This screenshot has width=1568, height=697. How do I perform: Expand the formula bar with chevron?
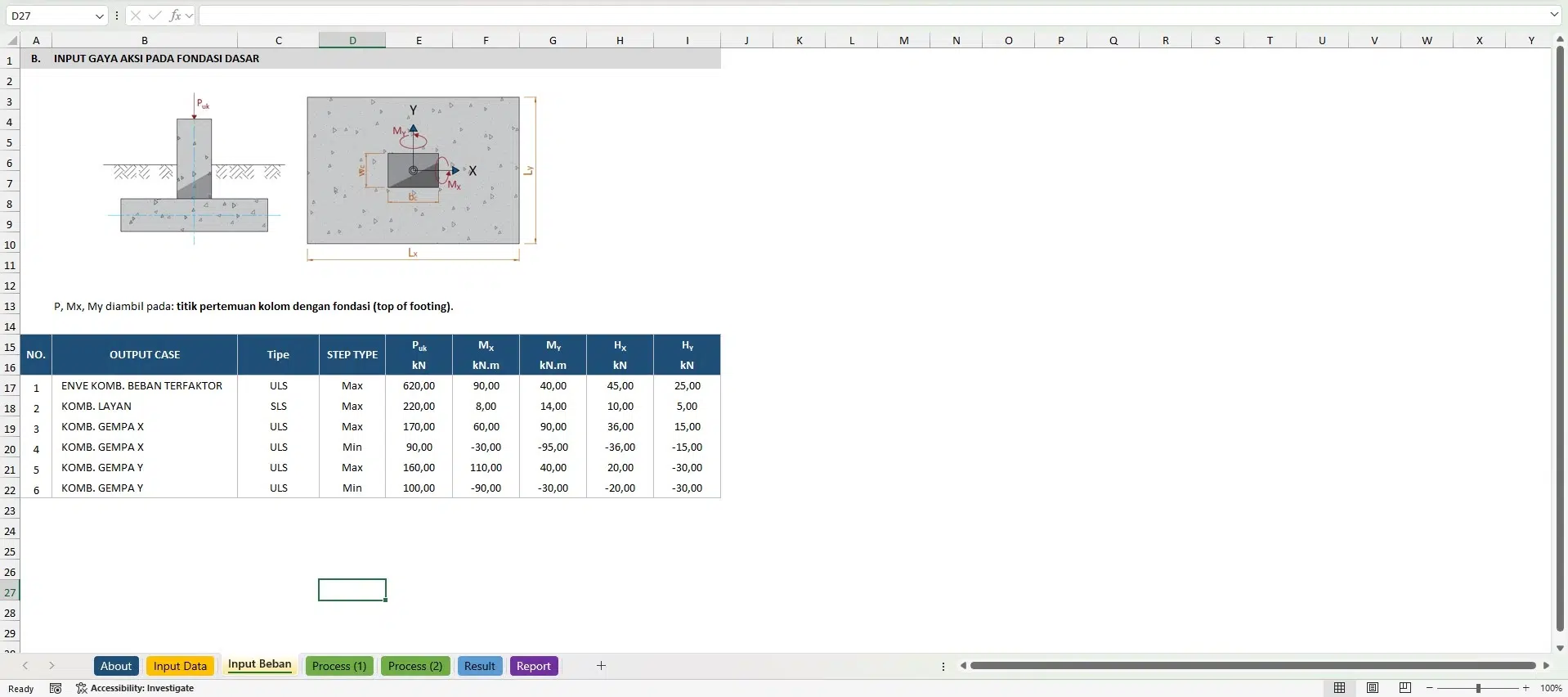[1553, 15]
